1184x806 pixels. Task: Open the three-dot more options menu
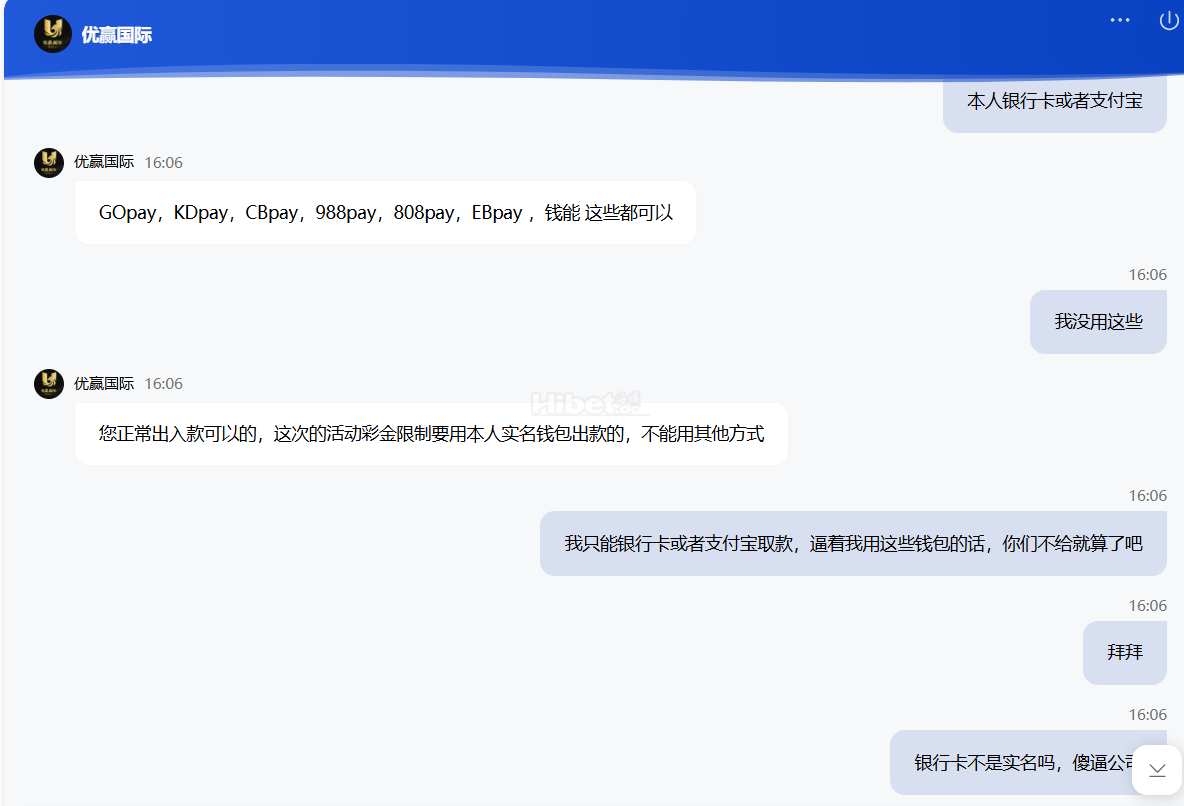click(x=1120, y=20)
